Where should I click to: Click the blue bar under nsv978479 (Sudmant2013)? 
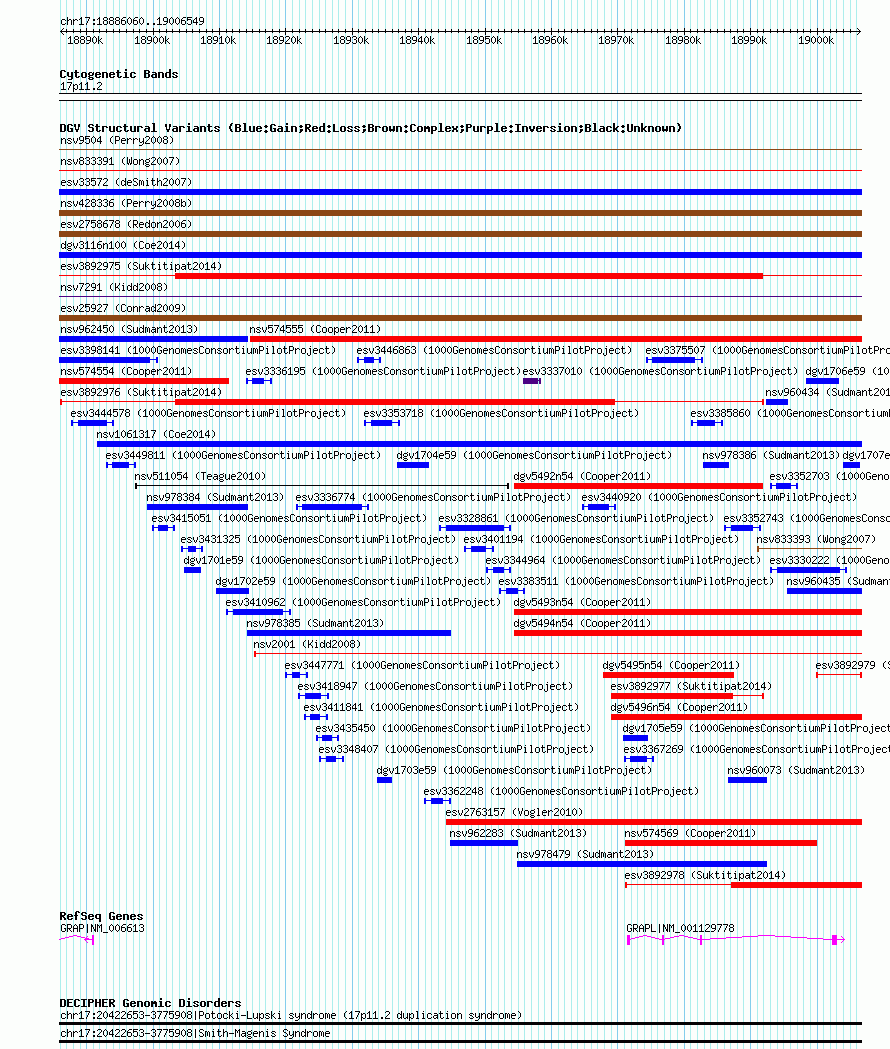click(x=642, y=864)
